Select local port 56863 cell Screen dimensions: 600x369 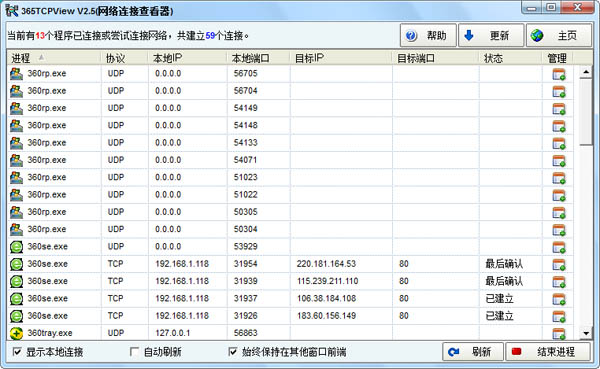click(246, 333)
